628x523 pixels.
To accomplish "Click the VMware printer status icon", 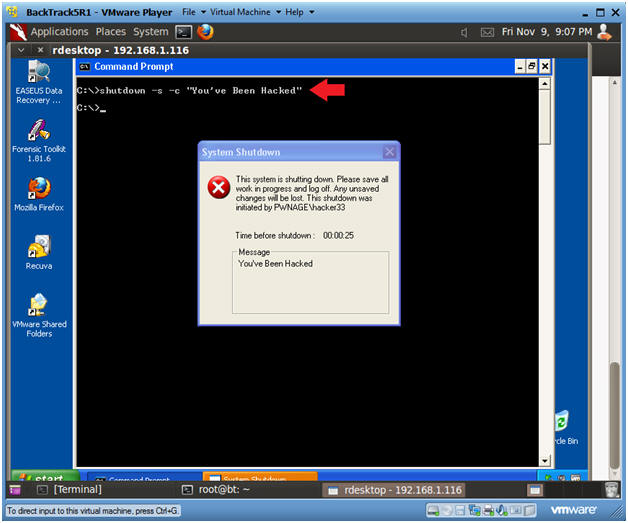I will click(x=489, y=510).
